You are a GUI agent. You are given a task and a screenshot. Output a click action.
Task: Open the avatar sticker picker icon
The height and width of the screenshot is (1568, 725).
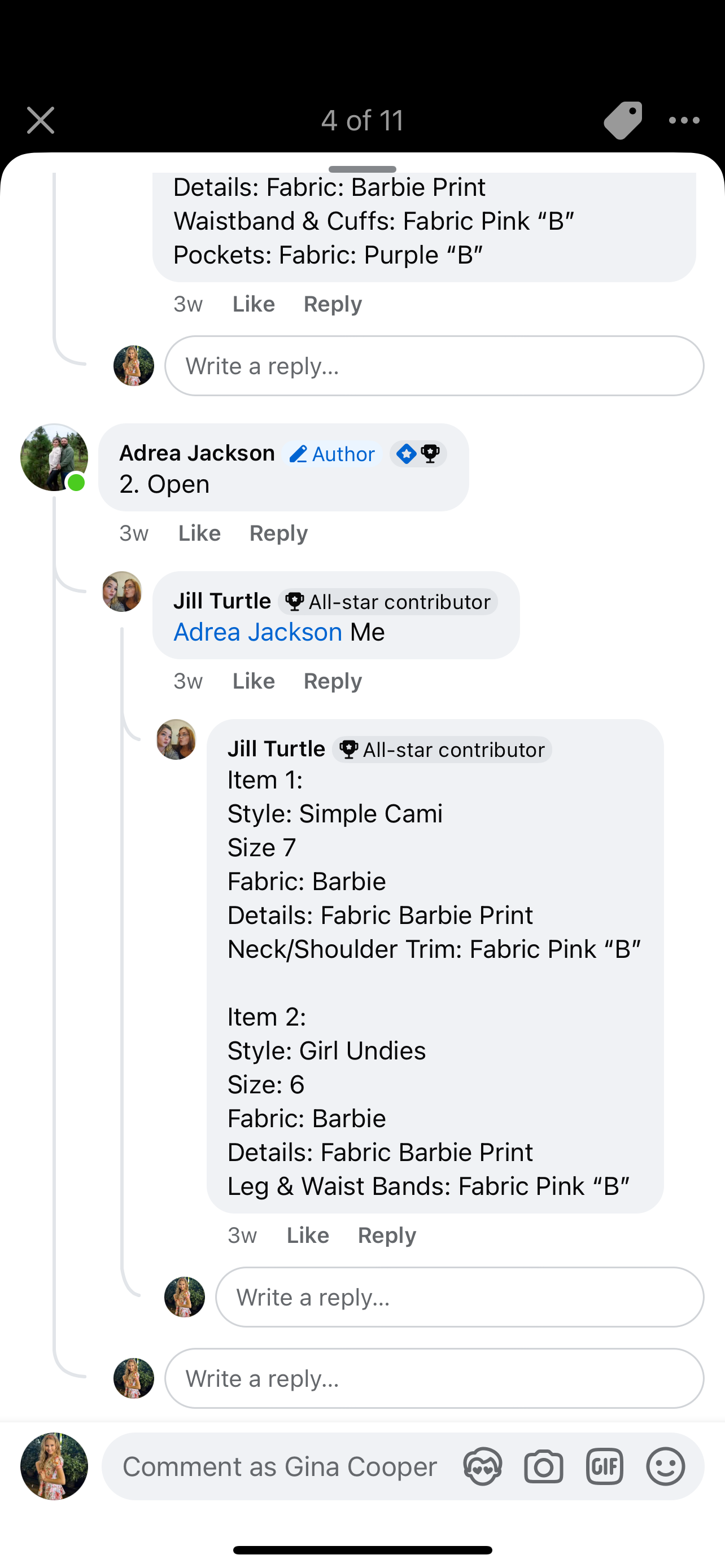click(x=482, y=1466)
